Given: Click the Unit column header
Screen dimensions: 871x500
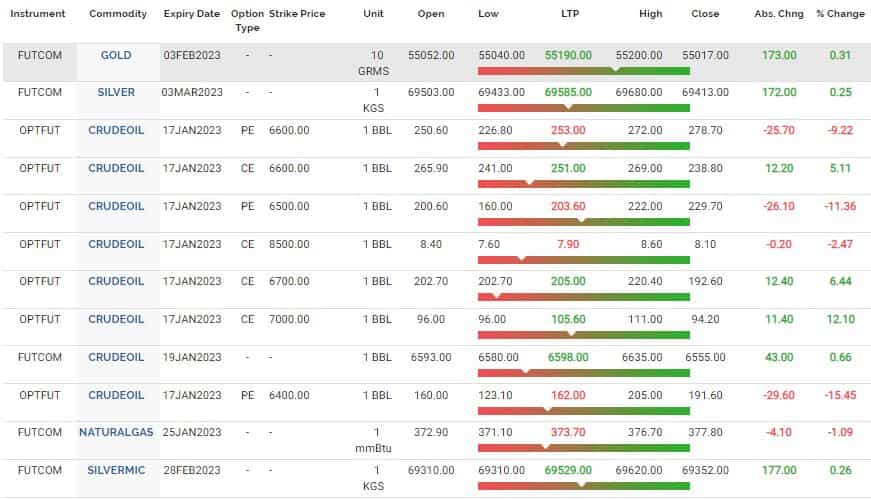Looking at the screenshot, I should click(373, 13).
